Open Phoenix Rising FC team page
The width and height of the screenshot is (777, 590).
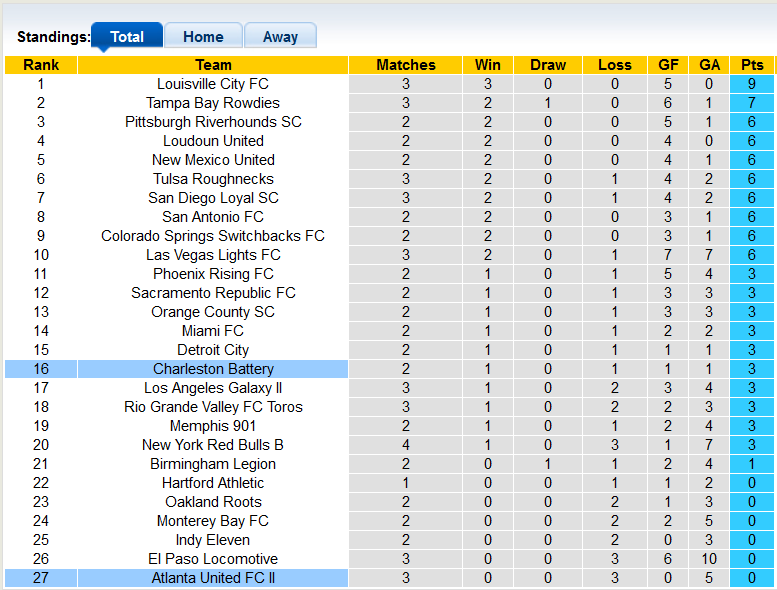[x=213, y=274]
